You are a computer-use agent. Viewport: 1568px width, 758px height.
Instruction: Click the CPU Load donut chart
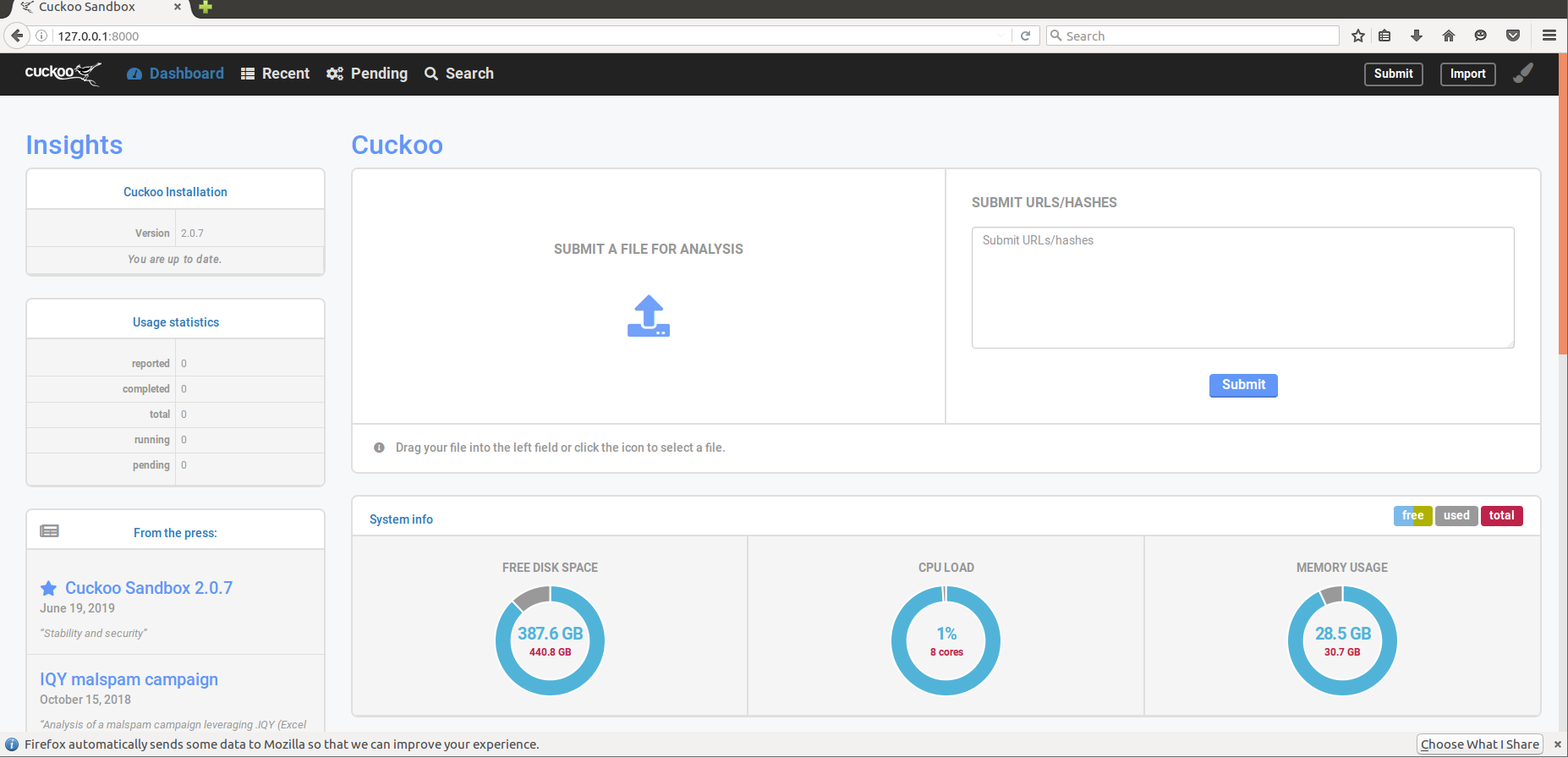coord(946,641)
